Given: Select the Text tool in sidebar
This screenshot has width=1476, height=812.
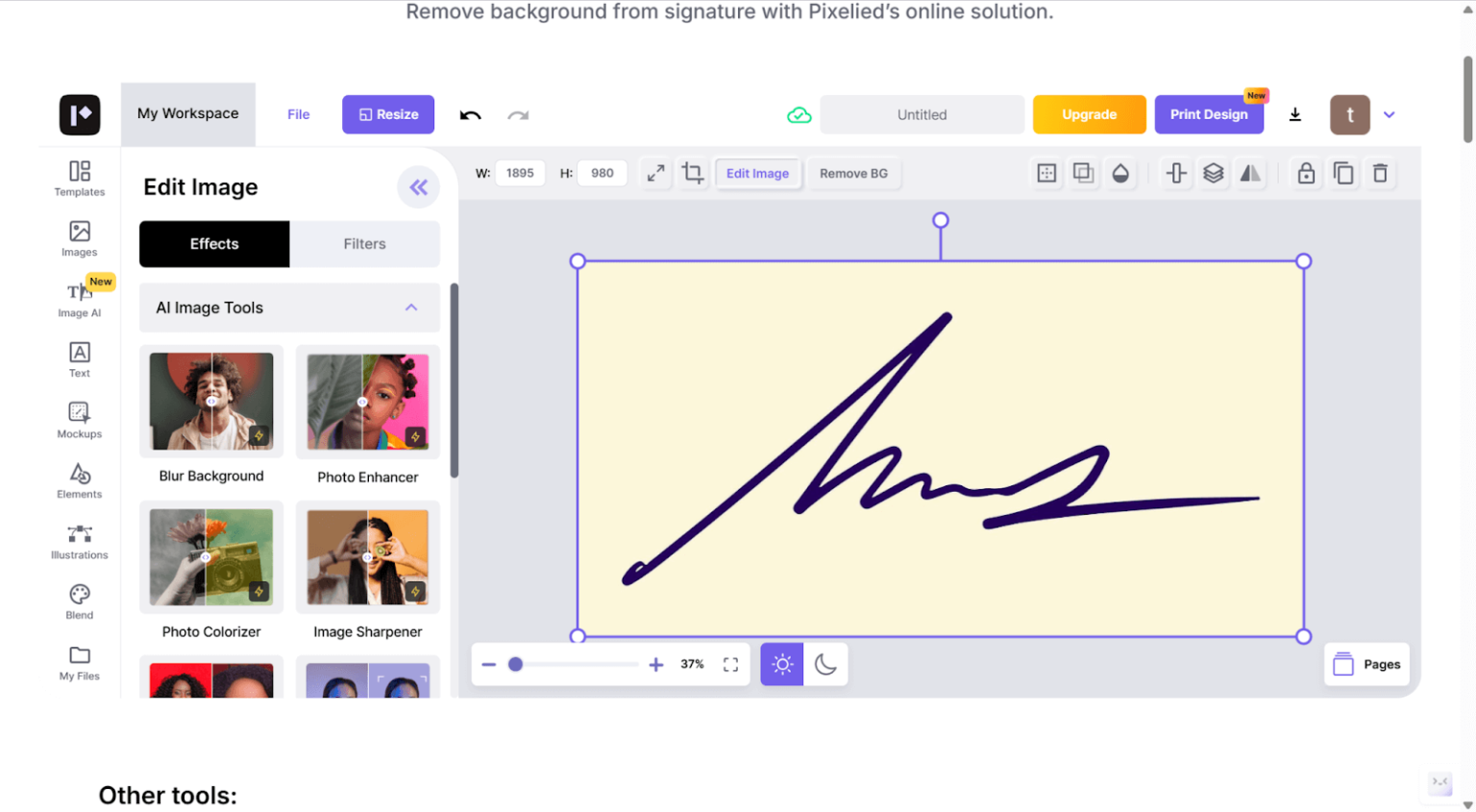Looking at the screenshot, I should [x=80, y=359].
